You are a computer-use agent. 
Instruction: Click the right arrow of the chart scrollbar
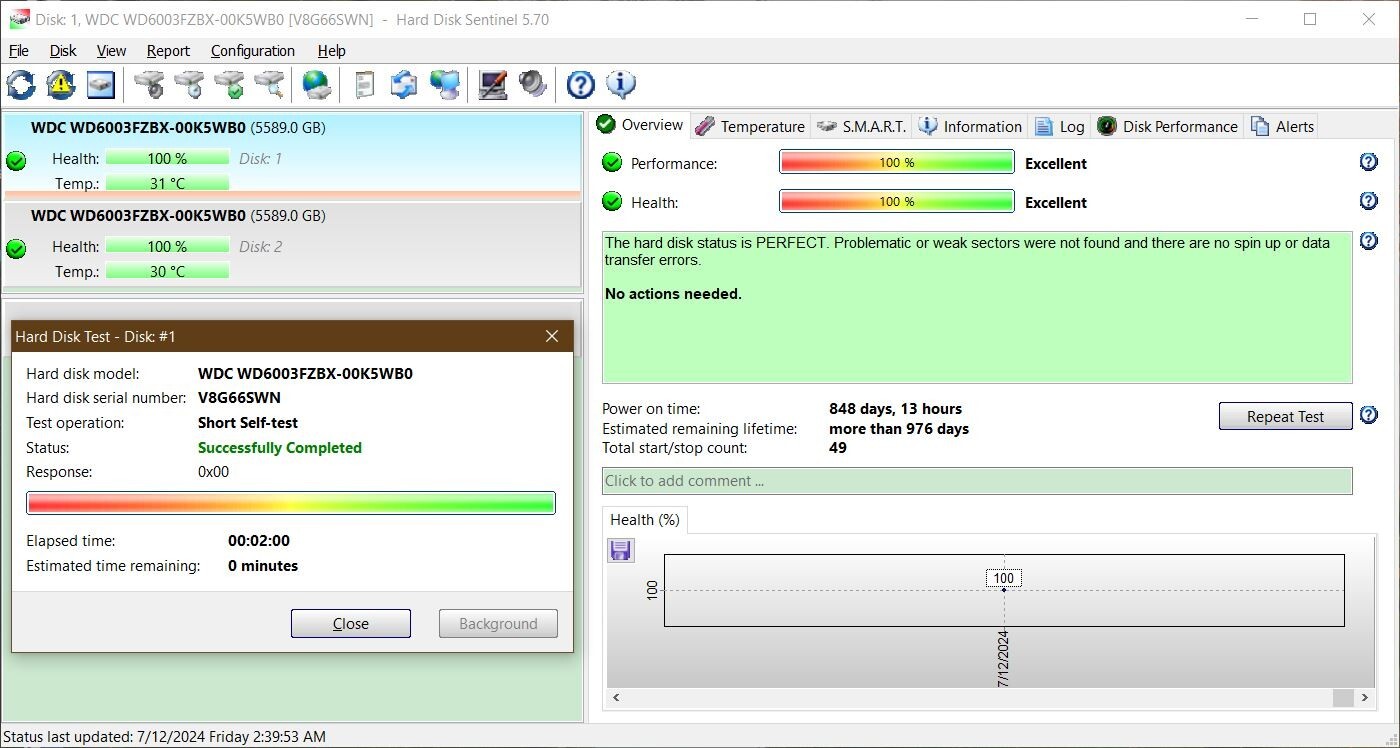tap(1364, 698)
